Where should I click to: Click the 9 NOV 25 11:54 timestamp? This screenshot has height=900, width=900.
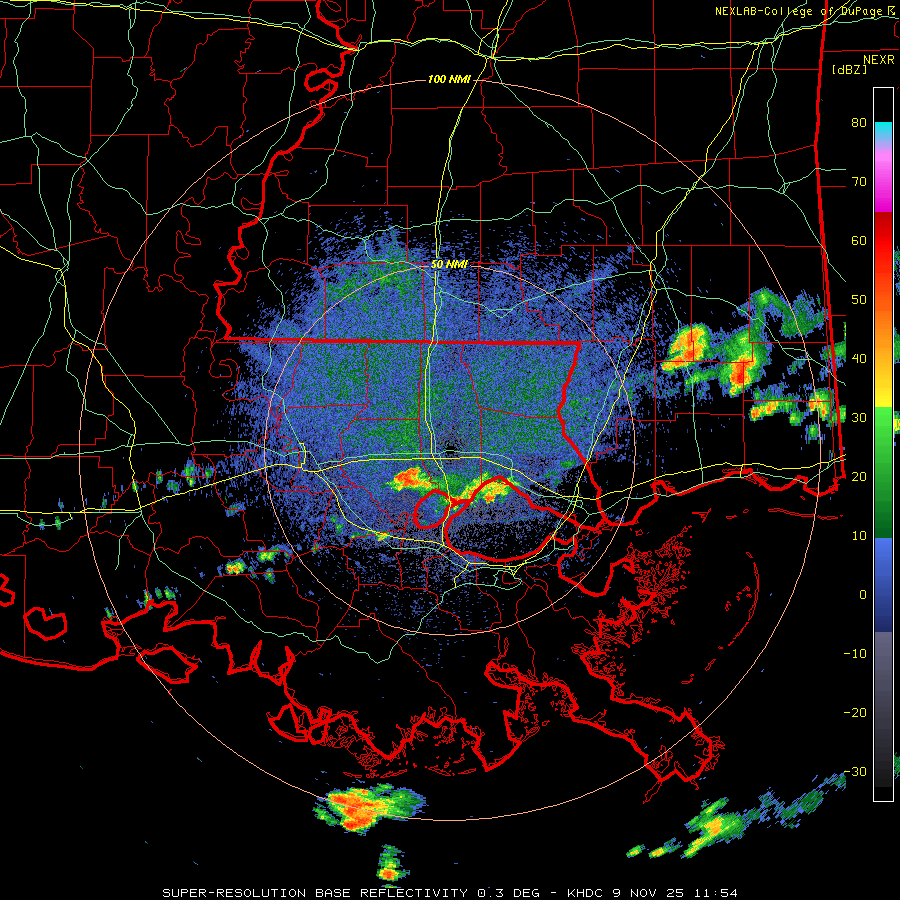click(674, 893)
